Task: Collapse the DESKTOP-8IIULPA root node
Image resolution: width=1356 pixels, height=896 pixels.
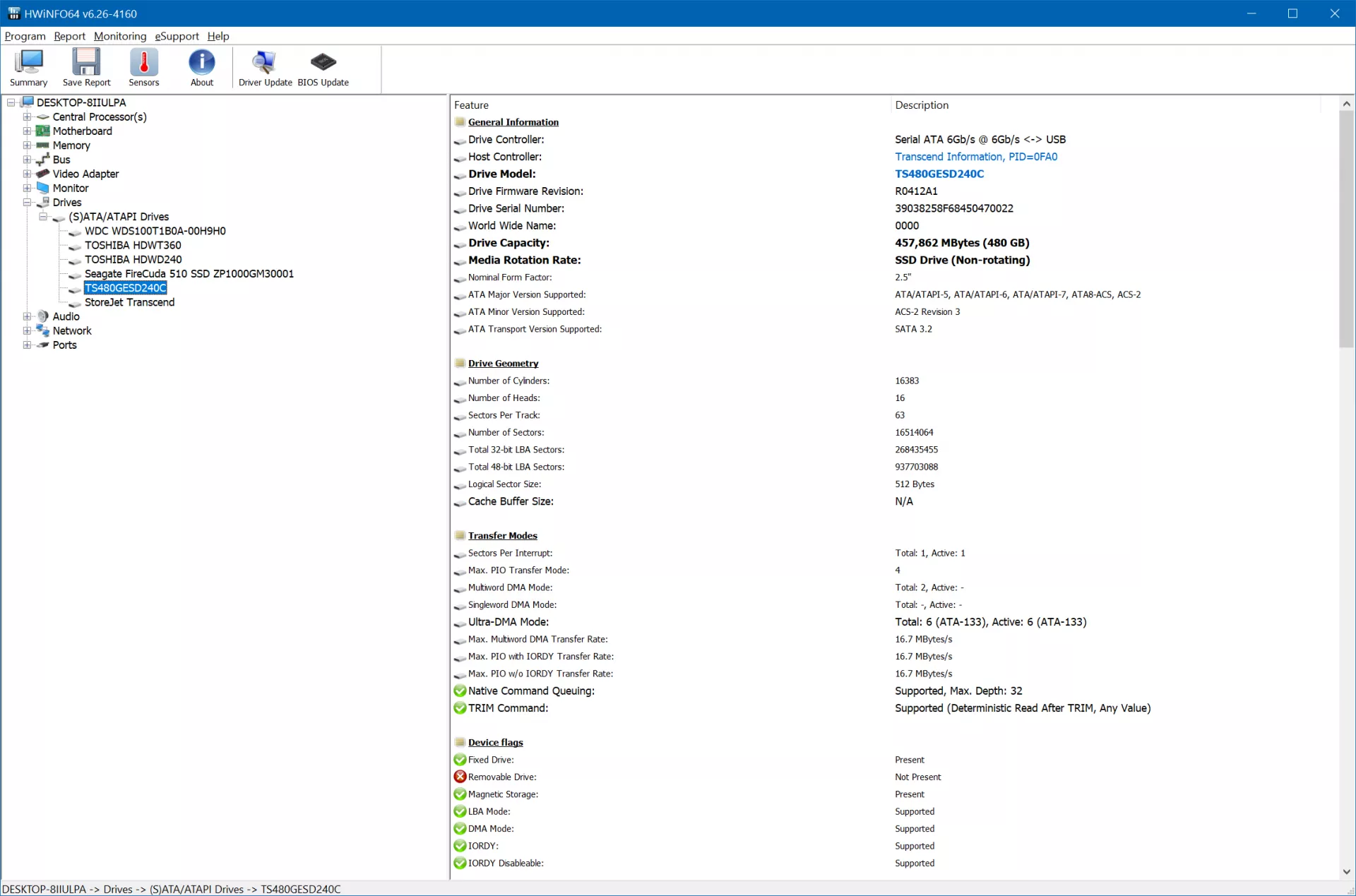Action: [x=11, y=102]
